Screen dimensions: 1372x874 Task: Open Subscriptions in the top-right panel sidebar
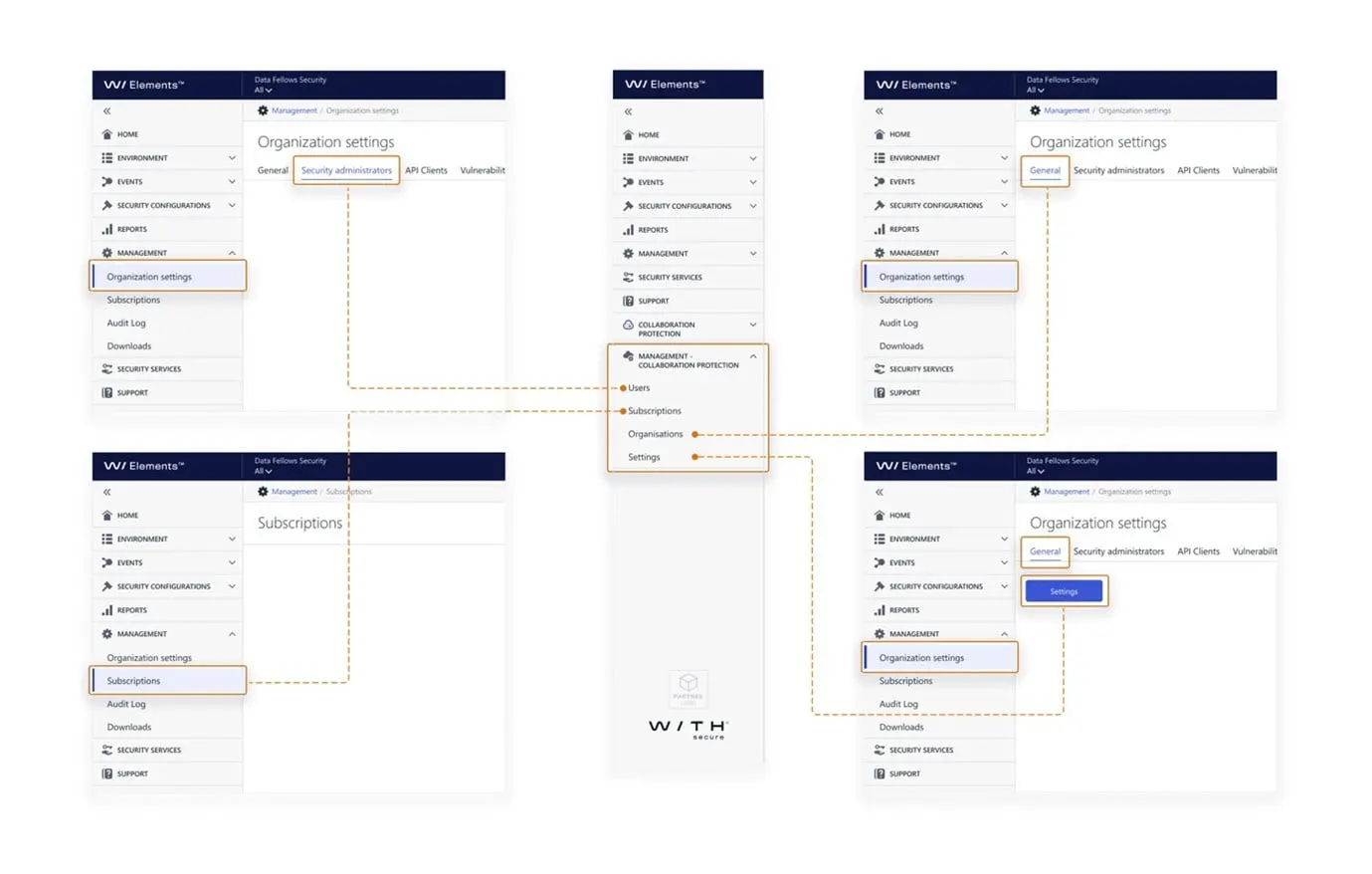point(905,301)
